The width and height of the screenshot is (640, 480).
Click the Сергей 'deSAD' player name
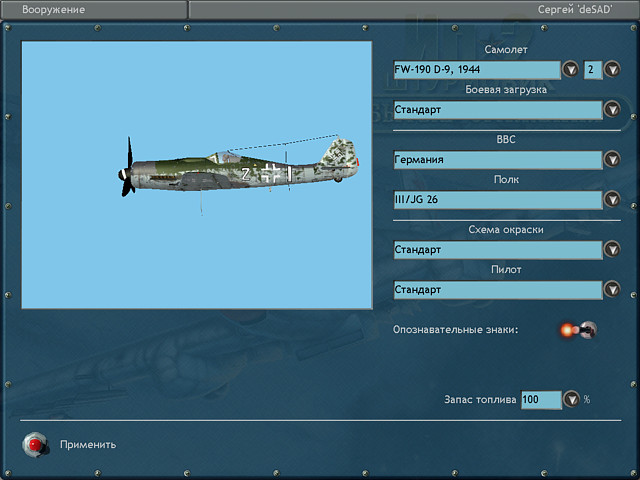pyautogui.click(x=575, y=10)
